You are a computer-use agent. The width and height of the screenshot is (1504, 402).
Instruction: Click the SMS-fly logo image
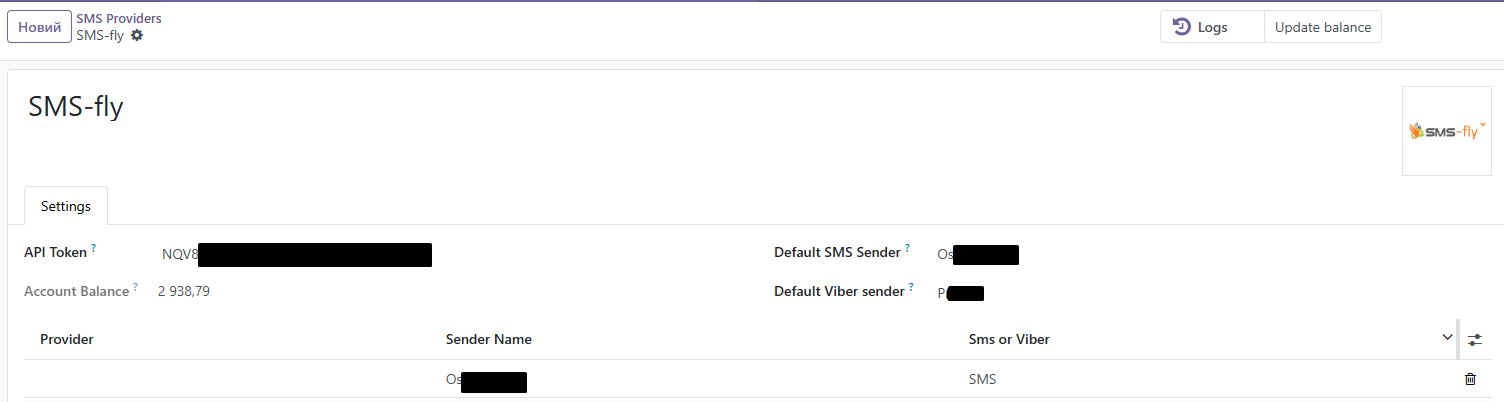1446,131
